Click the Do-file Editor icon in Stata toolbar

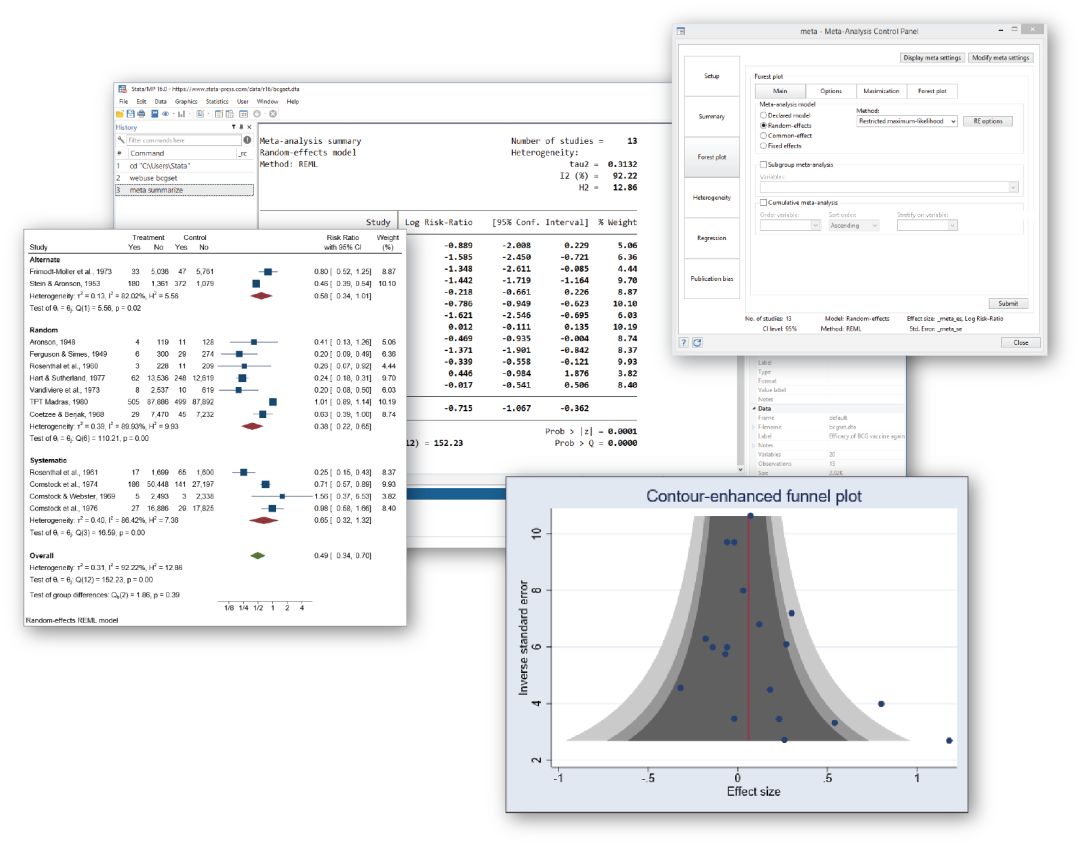200,114
